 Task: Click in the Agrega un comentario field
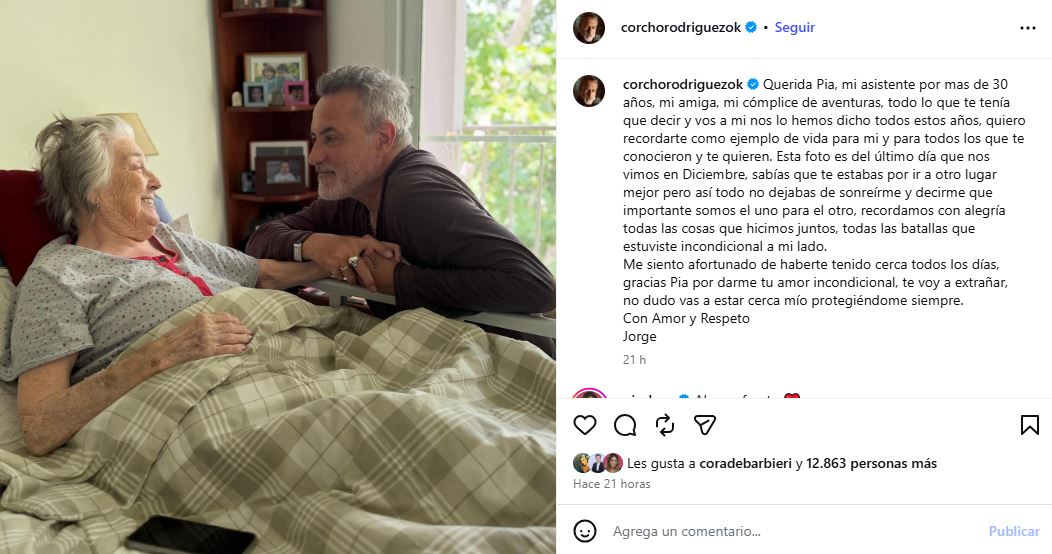click(795, 531)
